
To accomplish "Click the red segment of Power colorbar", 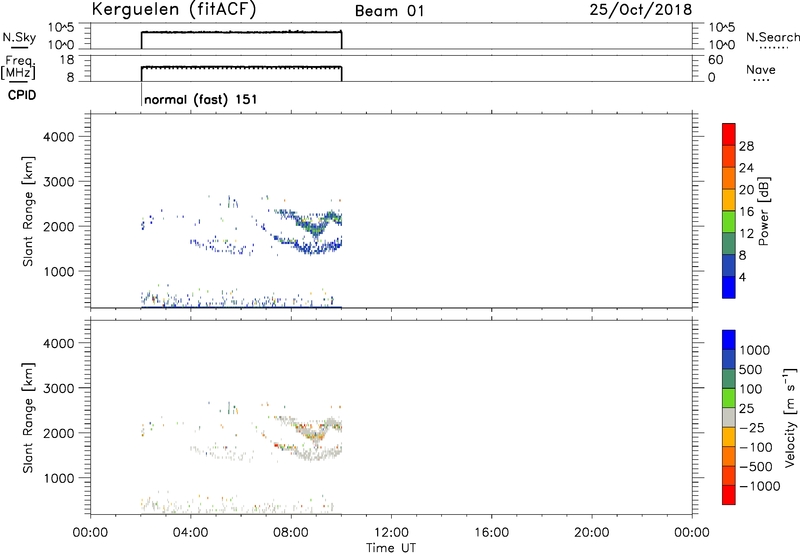I will pyautogui.click(x=729, y=134).
